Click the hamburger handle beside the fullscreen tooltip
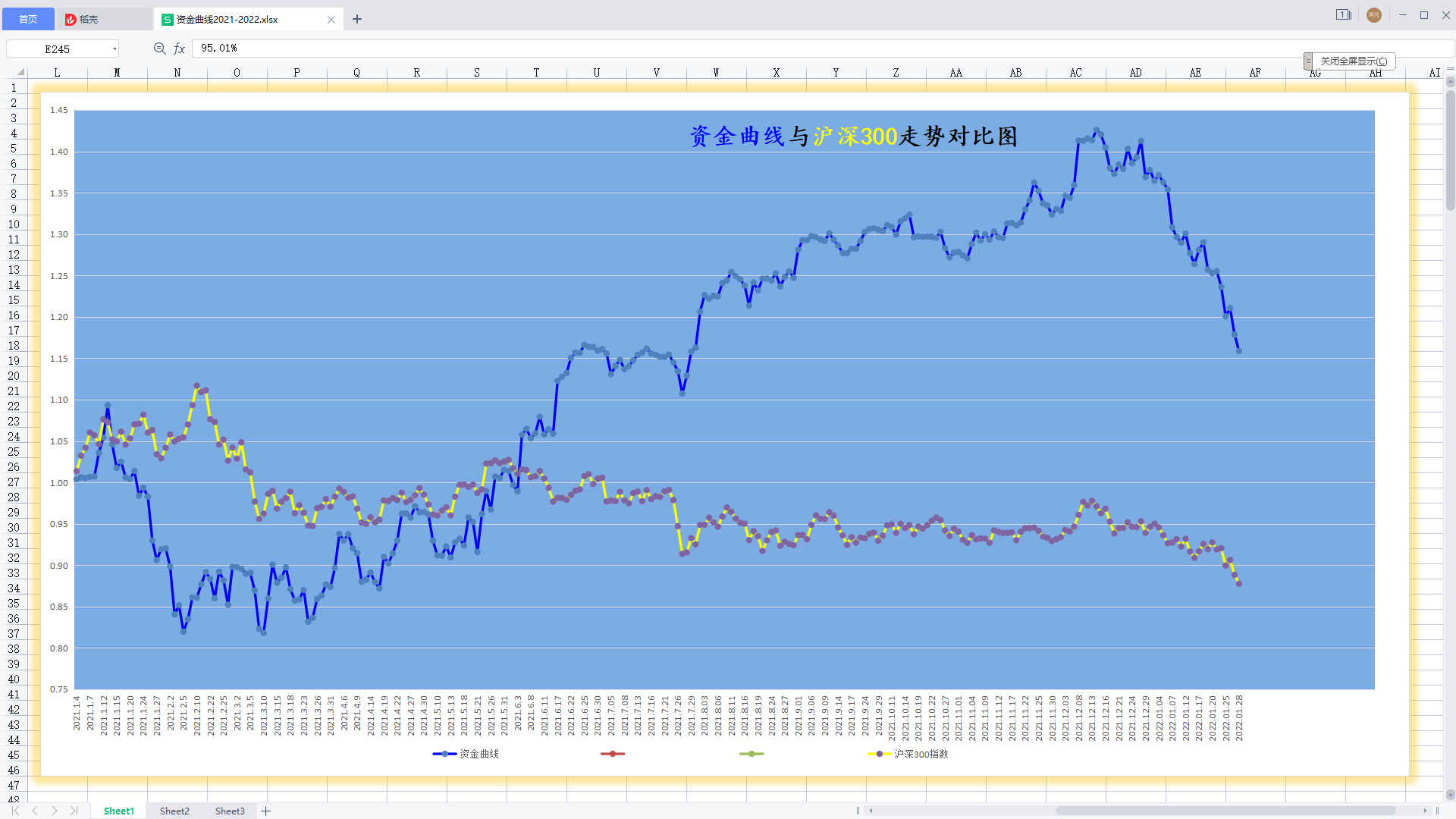Viewport: 1456px width, 819px height. point(1307,61)
